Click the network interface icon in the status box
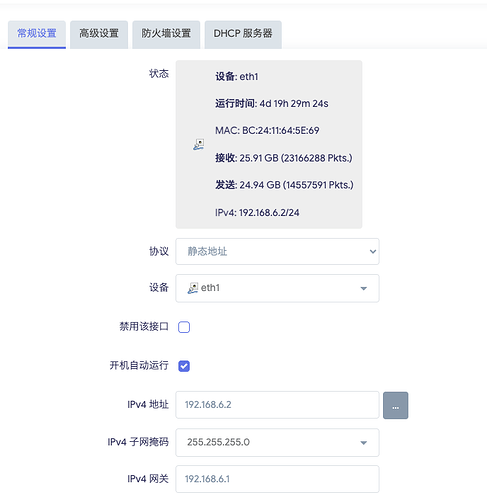Viewport: 487px width, 499px height. pyautogui.click(x=199, y=145)
